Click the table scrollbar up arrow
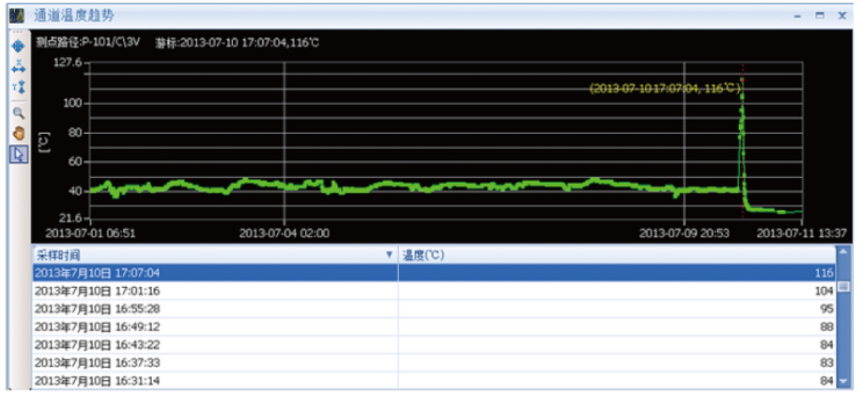The width and height of the screenshot is (862, 394). coord(843,252)
